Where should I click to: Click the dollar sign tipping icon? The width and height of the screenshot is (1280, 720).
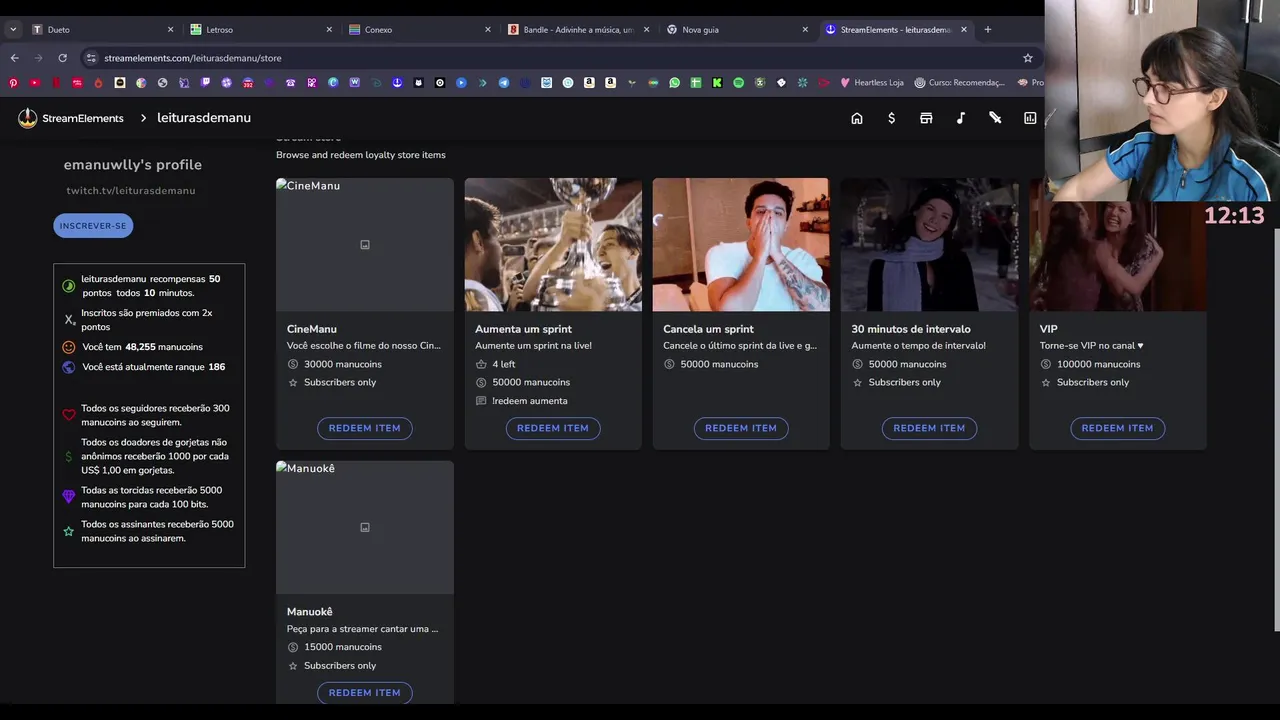point(891,118)
